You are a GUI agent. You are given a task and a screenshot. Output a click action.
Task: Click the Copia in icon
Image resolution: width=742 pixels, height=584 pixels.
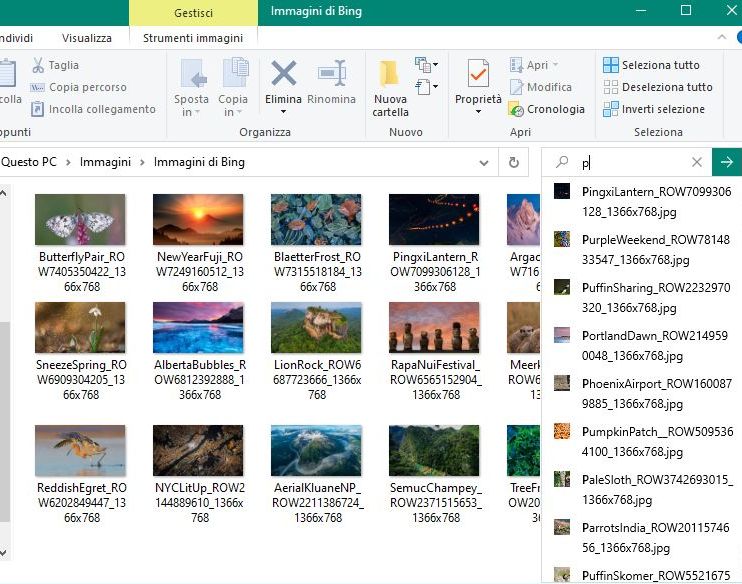235,73
